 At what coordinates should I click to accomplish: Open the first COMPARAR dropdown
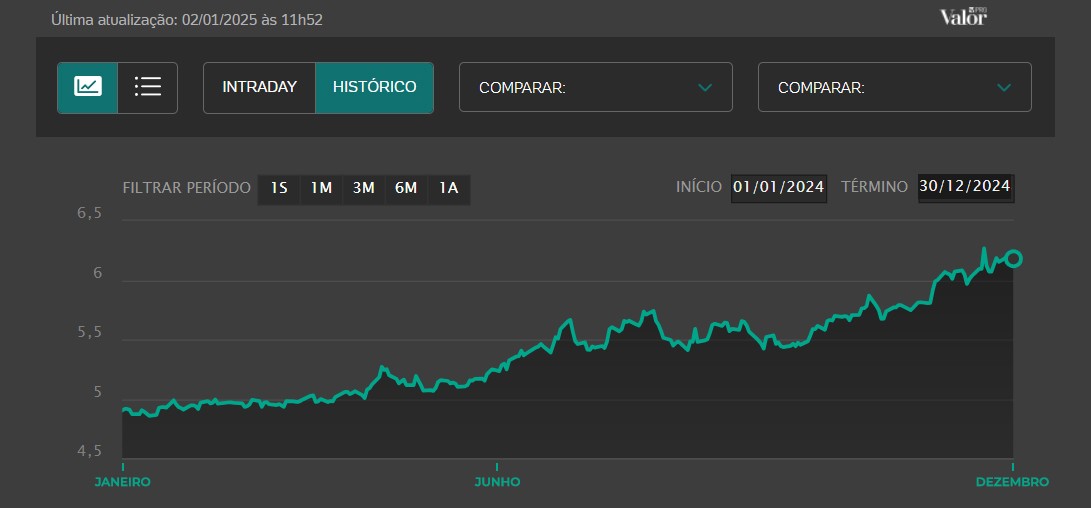click(595, 87)
